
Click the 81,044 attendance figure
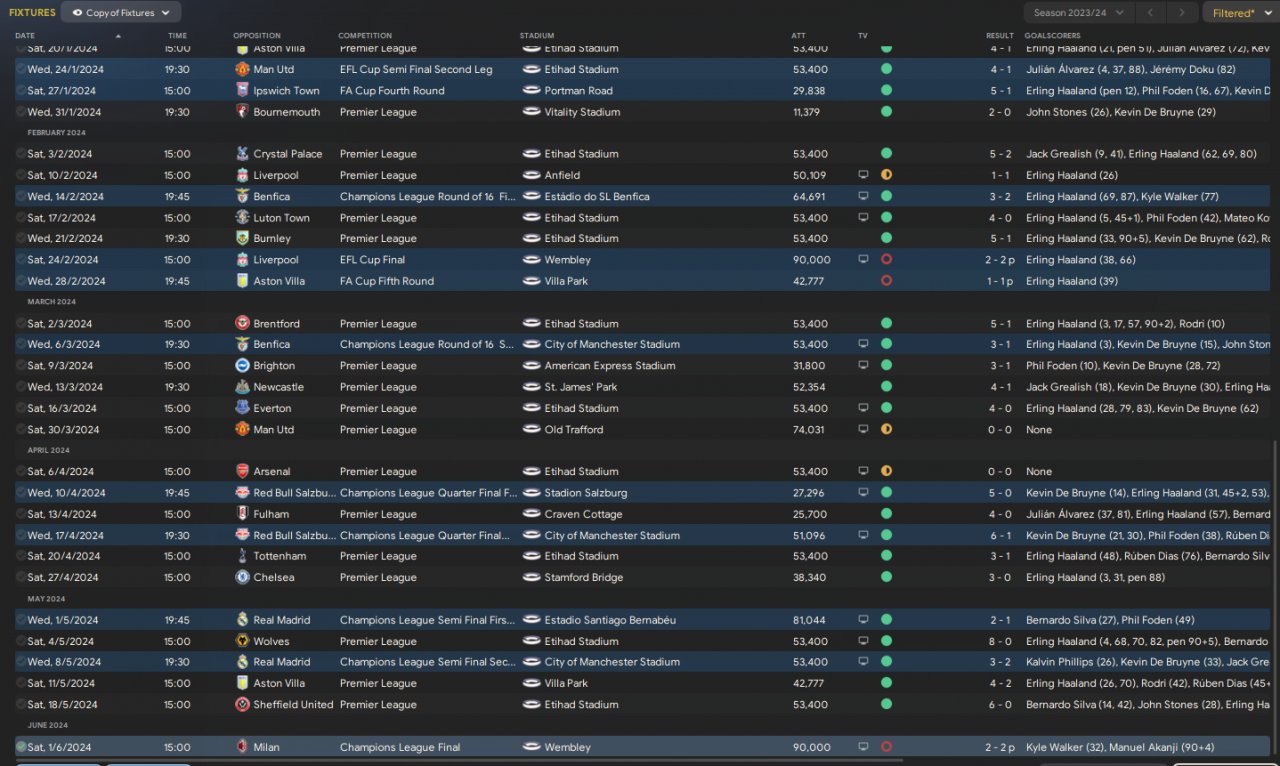[x=809, y=620]
